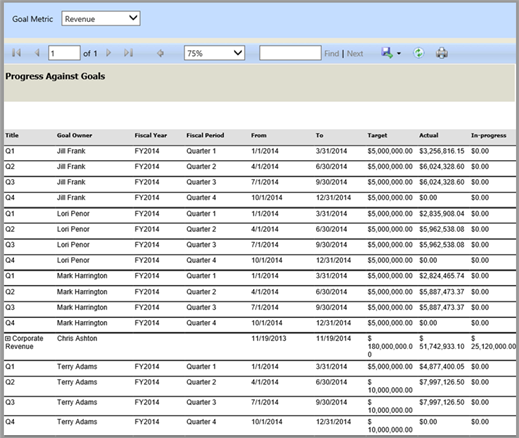Click the Fiscal Year column header
Image resolution: width=519 pixels, height=438 pixels.
coord(151,135)
